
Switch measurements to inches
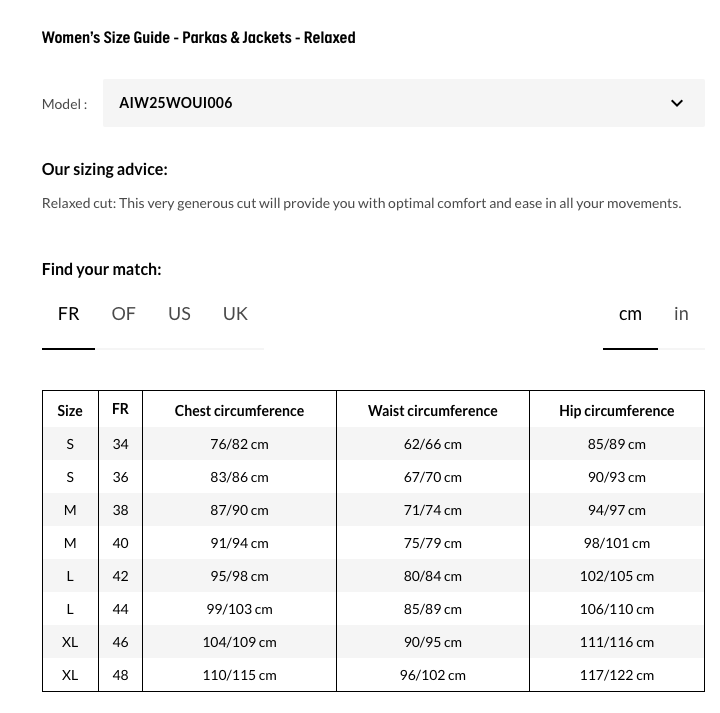(681, 314)
